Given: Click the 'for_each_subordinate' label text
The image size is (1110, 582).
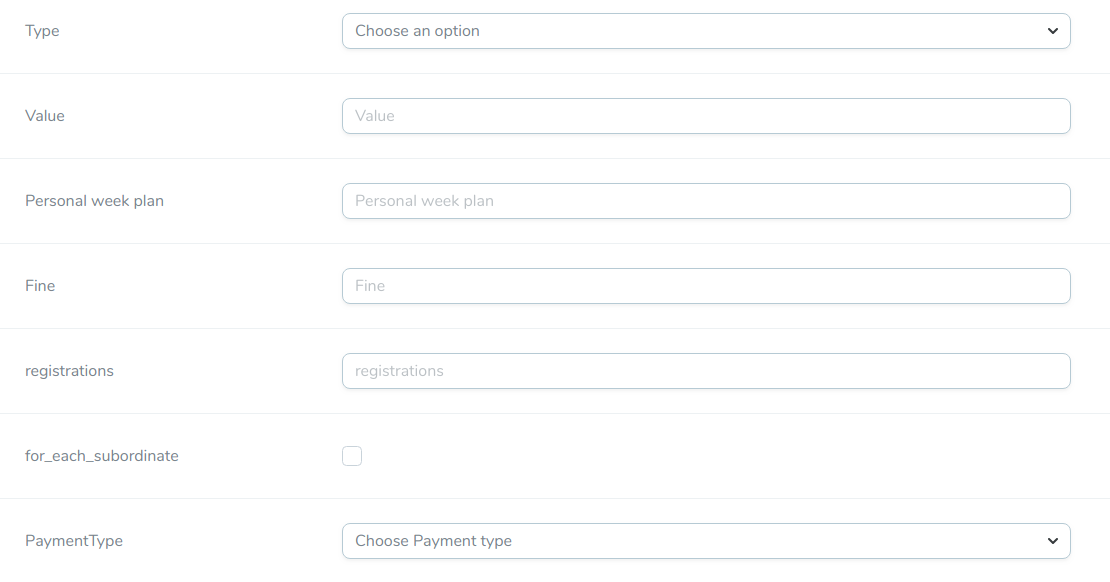Looking at the screenshot, I should point(102,456).
